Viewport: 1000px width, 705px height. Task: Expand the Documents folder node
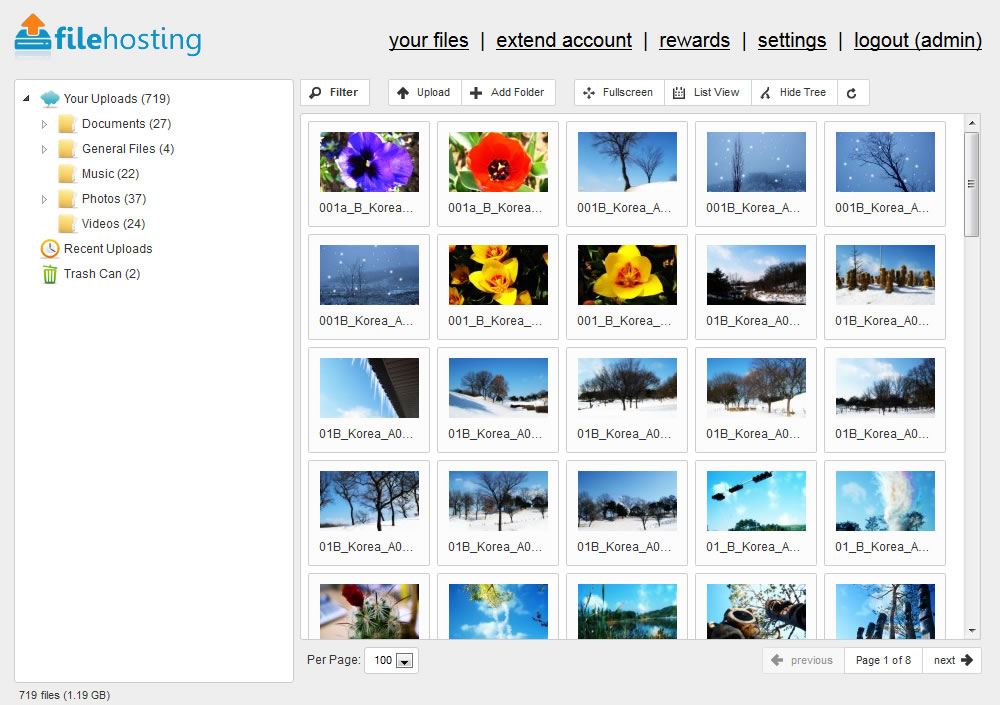tap(44, 124)
